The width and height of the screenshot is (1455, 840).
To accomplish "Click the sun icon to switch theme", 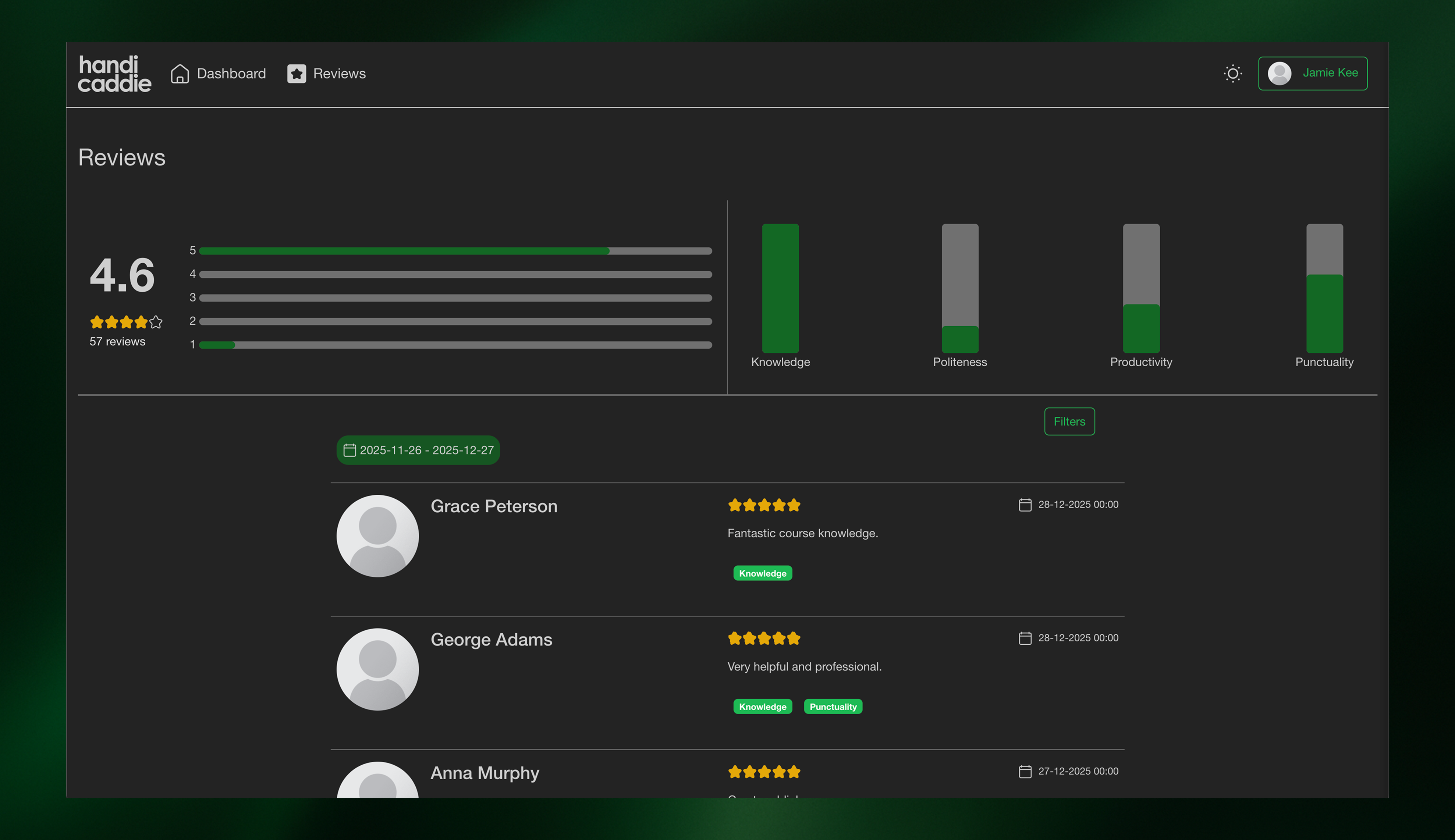I will coord(1233,73).
